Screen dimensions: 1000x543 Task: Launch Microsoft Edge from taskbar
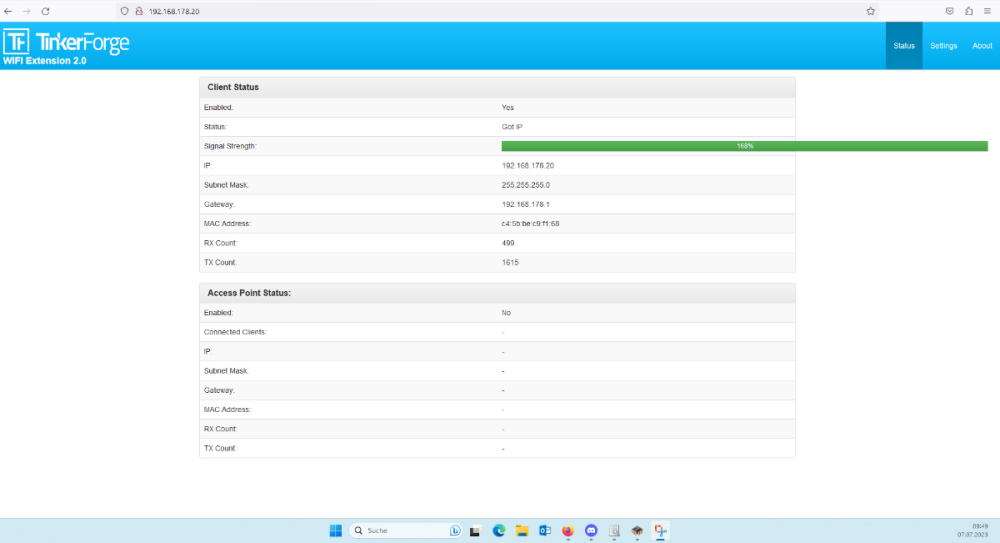pyautogui.click(x=499, y=531)
